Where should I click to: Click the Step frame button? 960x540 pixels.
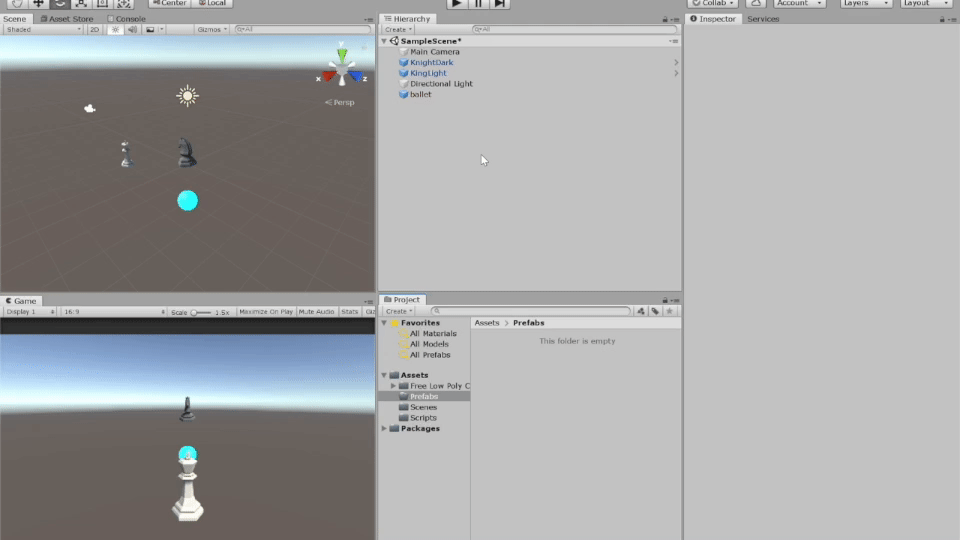(x=500, y=3)
